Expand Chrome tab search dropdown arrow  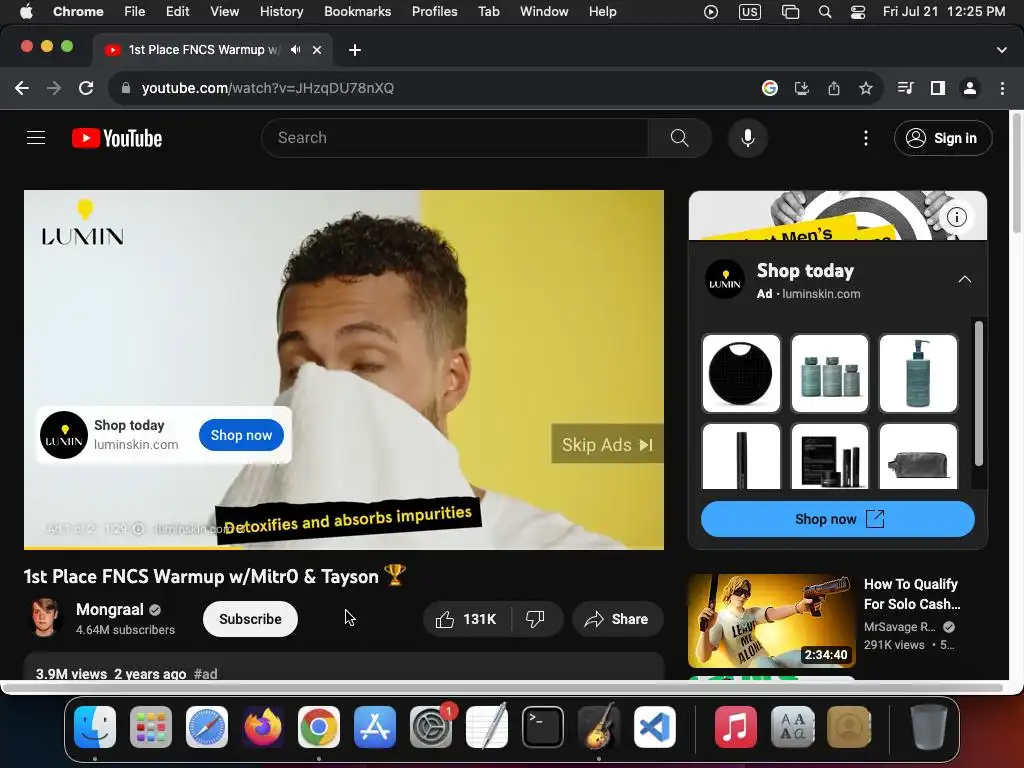click(x=1002, y=50)
